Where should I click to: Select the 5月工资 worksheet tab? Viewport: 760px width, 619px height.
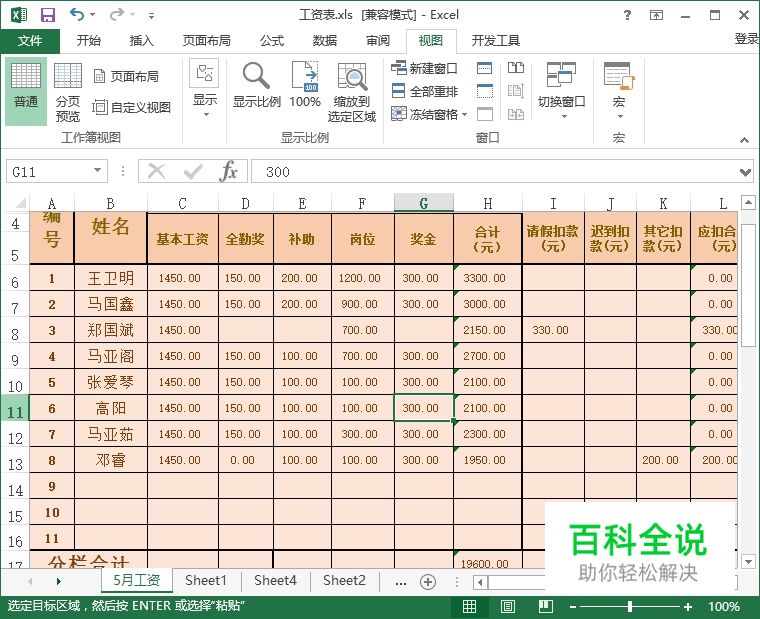[x=137, y=580]
